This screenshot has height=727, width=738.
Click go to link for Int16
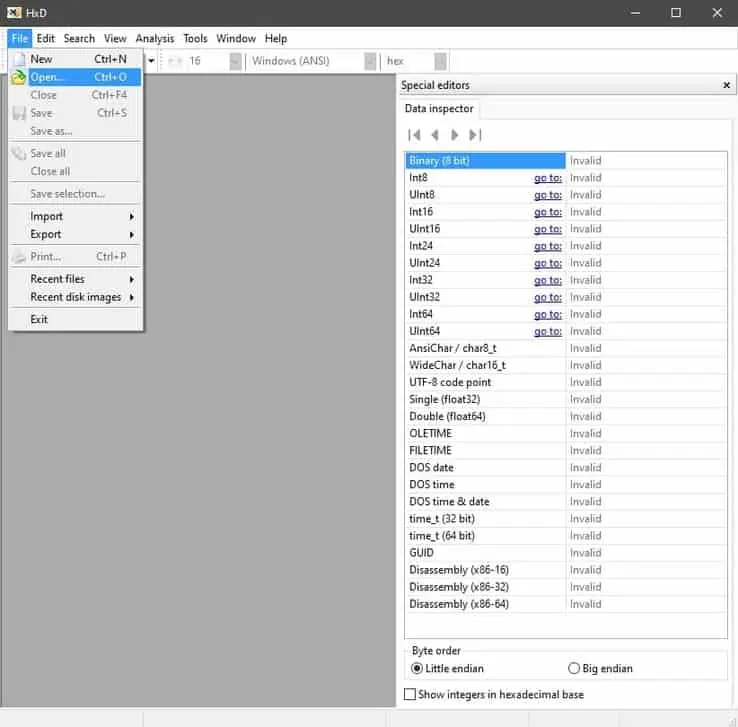pos(548,212)
